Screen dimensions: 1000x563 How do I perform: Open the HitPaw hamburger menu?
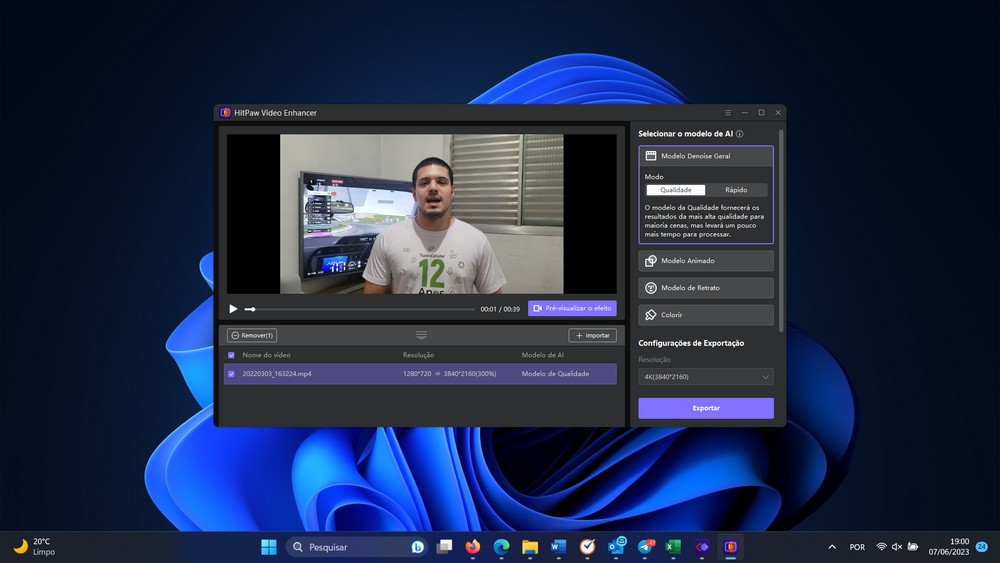(x=728, y=113)
